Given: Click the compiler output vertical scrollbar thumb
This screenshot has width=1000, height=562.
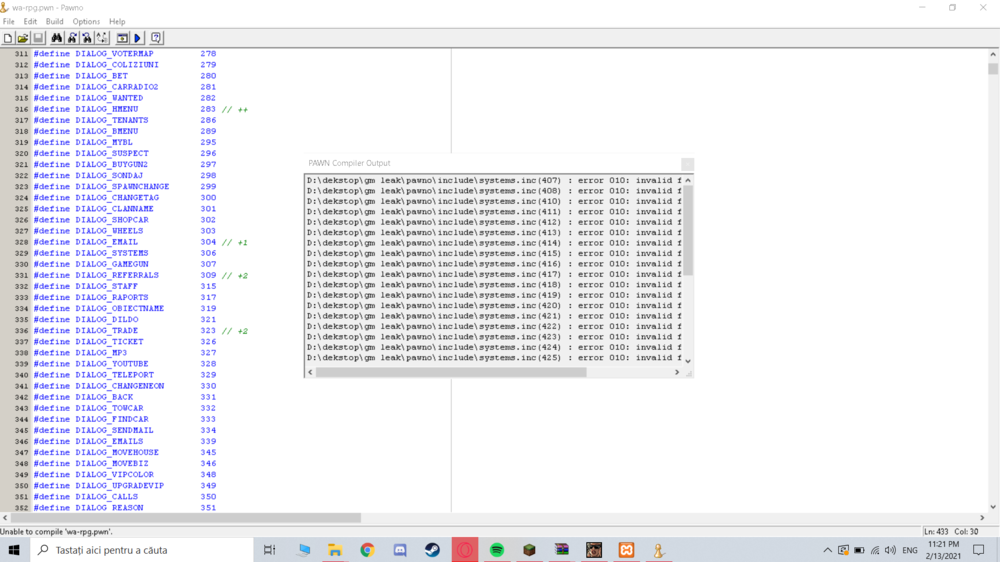Looking at the screenshot, I should click(x=688, y=231).
